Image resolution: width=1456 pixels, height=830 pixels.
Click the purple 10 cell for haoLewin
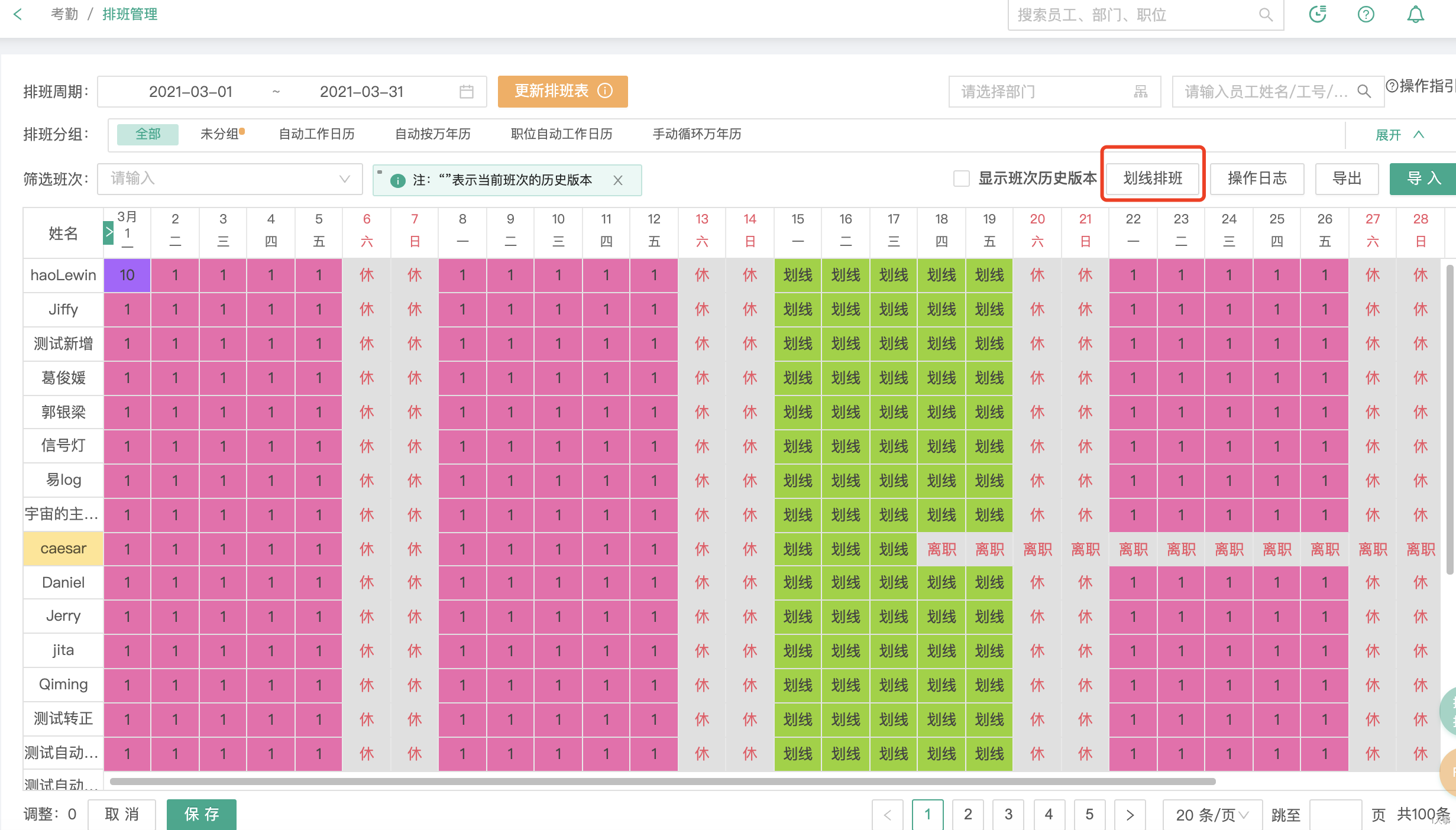point(127,275)
